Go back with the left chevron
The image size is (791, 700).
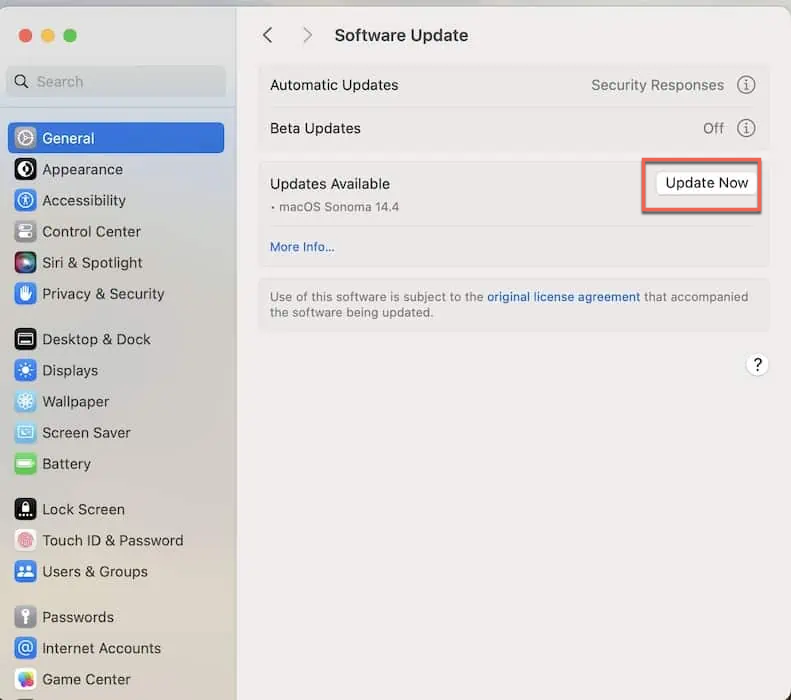click(267, 35)
